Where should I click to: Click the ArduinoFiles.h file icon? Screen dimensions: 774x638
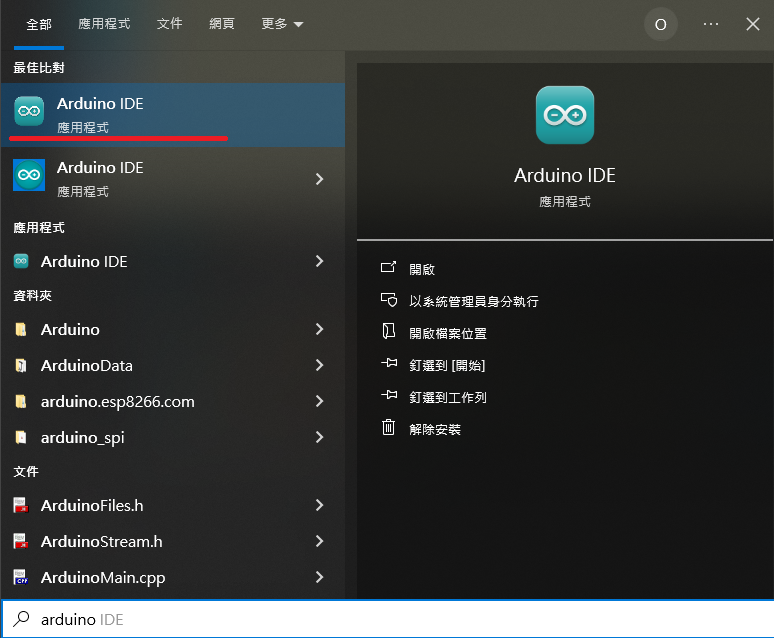21,505
